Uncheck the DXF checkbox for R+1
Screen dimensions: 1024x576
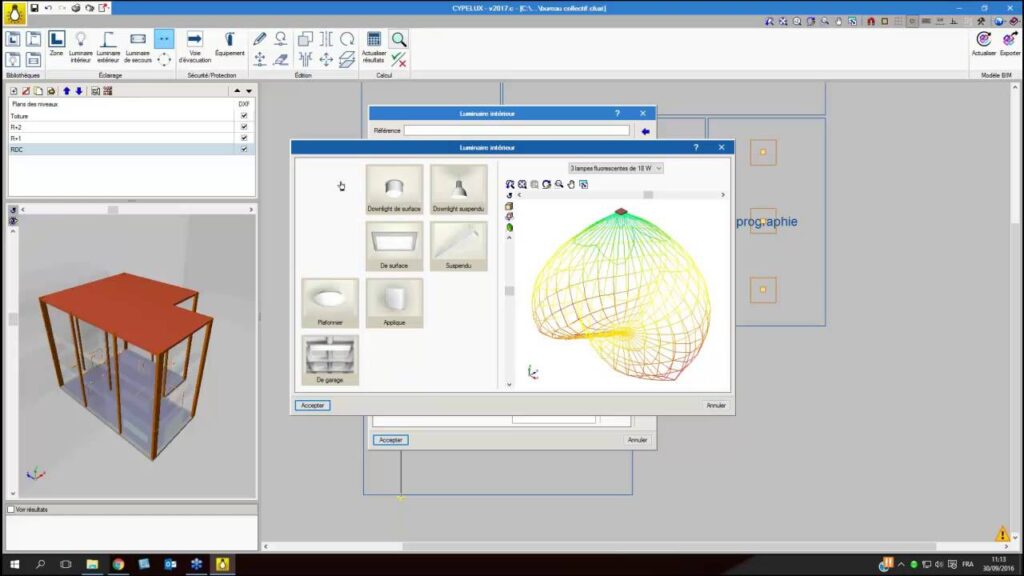(x=243, y=138)
